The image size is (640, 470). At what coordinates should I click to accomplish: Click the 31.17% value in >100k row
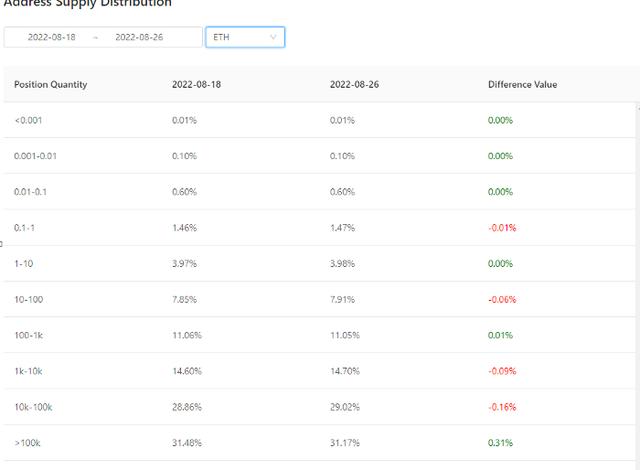point(345,443)
